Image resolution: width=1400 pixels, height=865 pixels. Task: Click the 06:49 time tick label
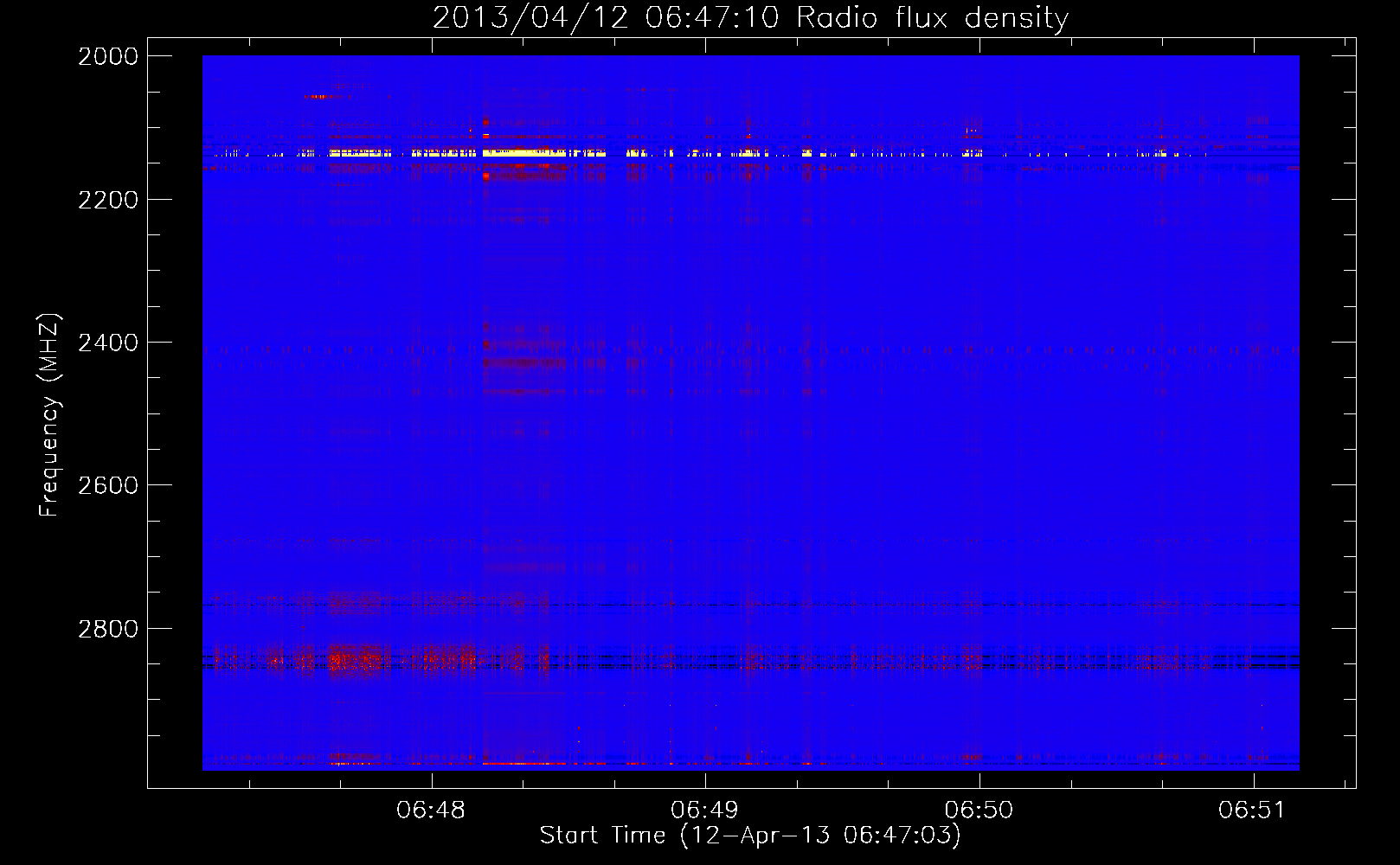705,811
